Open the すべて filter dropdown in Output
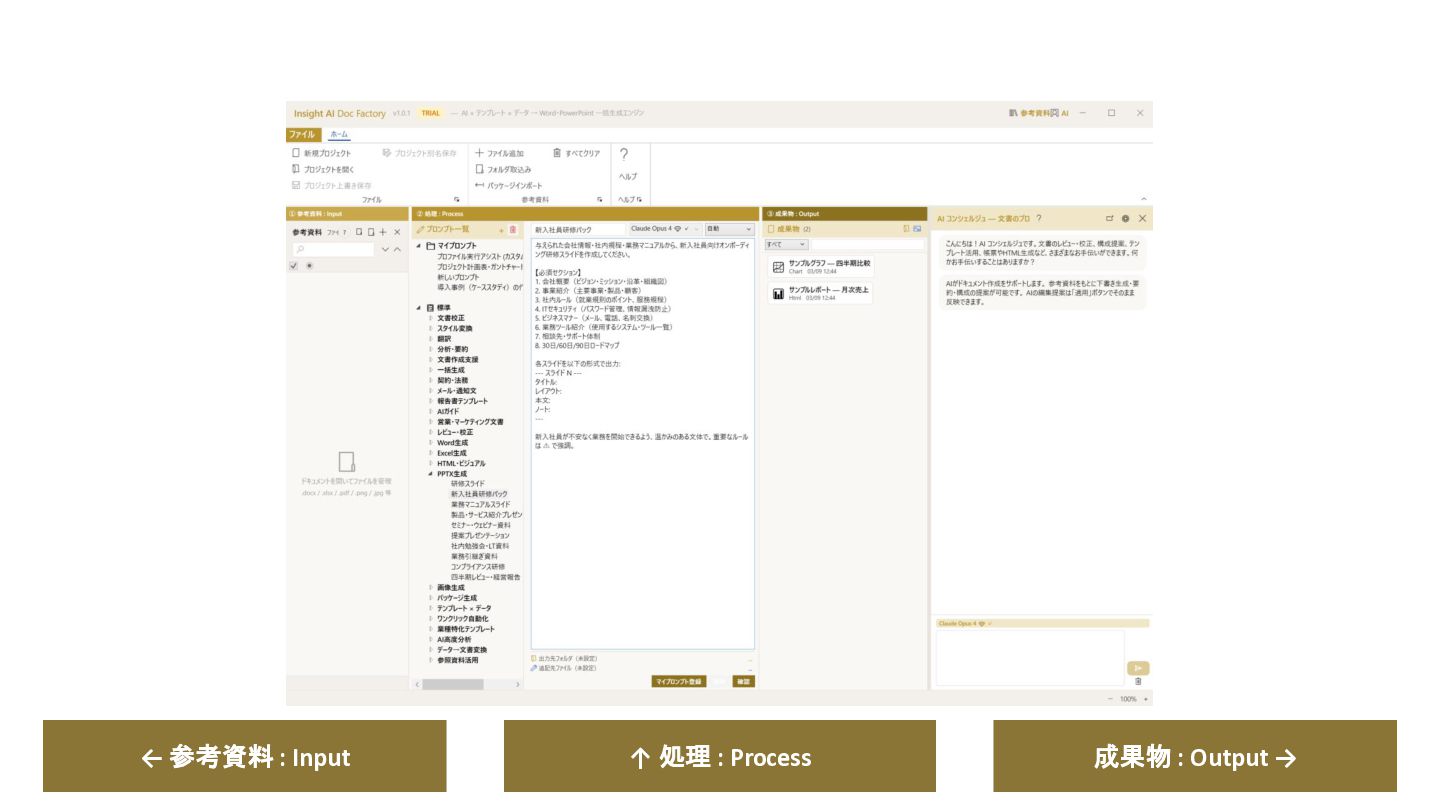1440x810 pixels. 786,244
